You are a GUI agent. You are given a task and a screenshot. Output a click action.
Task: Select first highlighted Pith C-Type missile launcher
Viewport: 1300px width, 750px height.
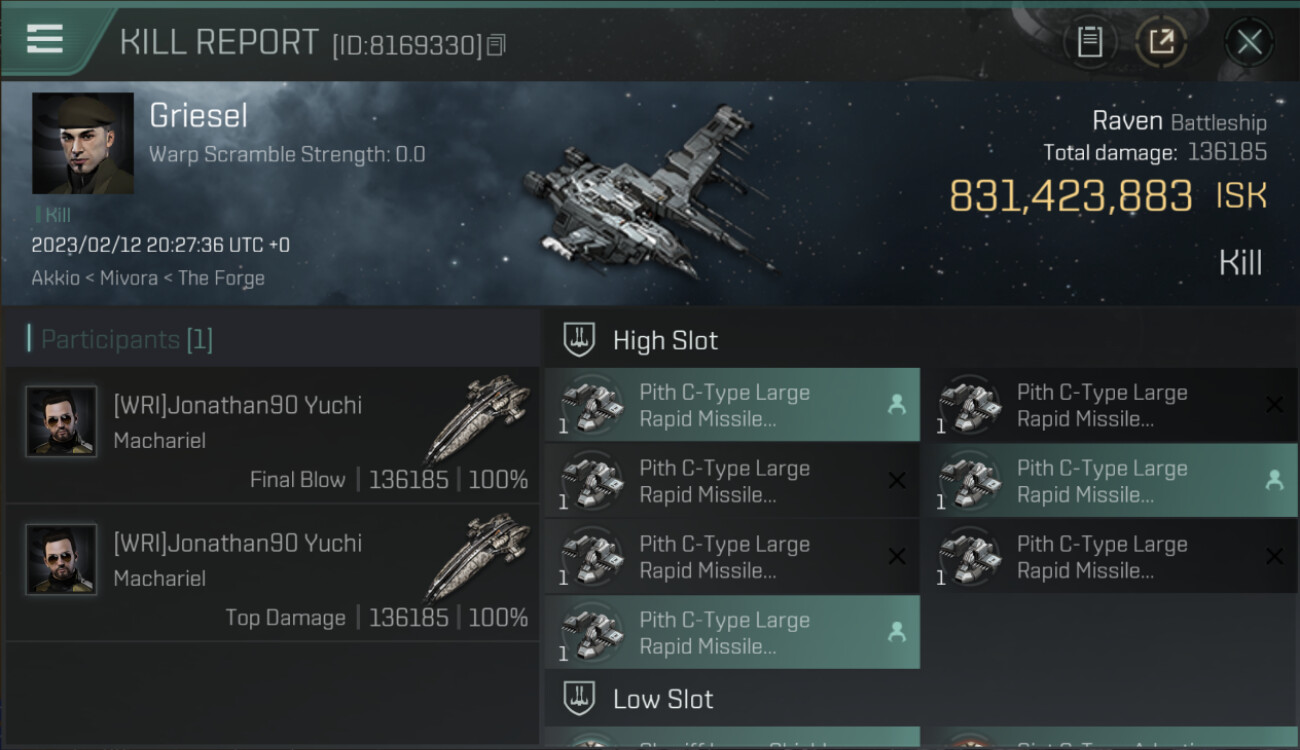[731, 405]
